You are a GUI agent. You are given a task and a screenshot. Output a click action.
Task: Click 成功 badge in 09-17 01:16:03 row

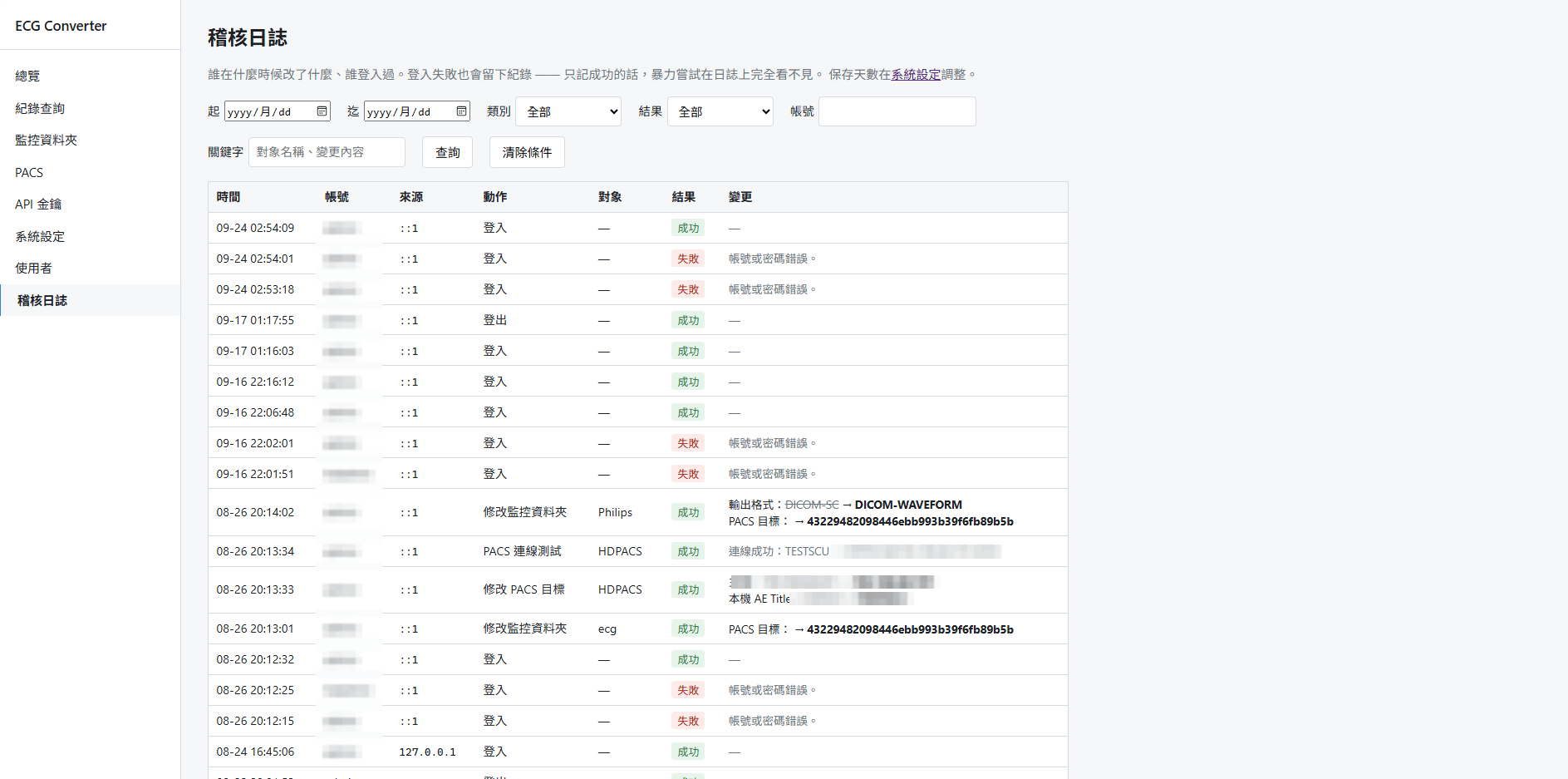pos(688,351)
